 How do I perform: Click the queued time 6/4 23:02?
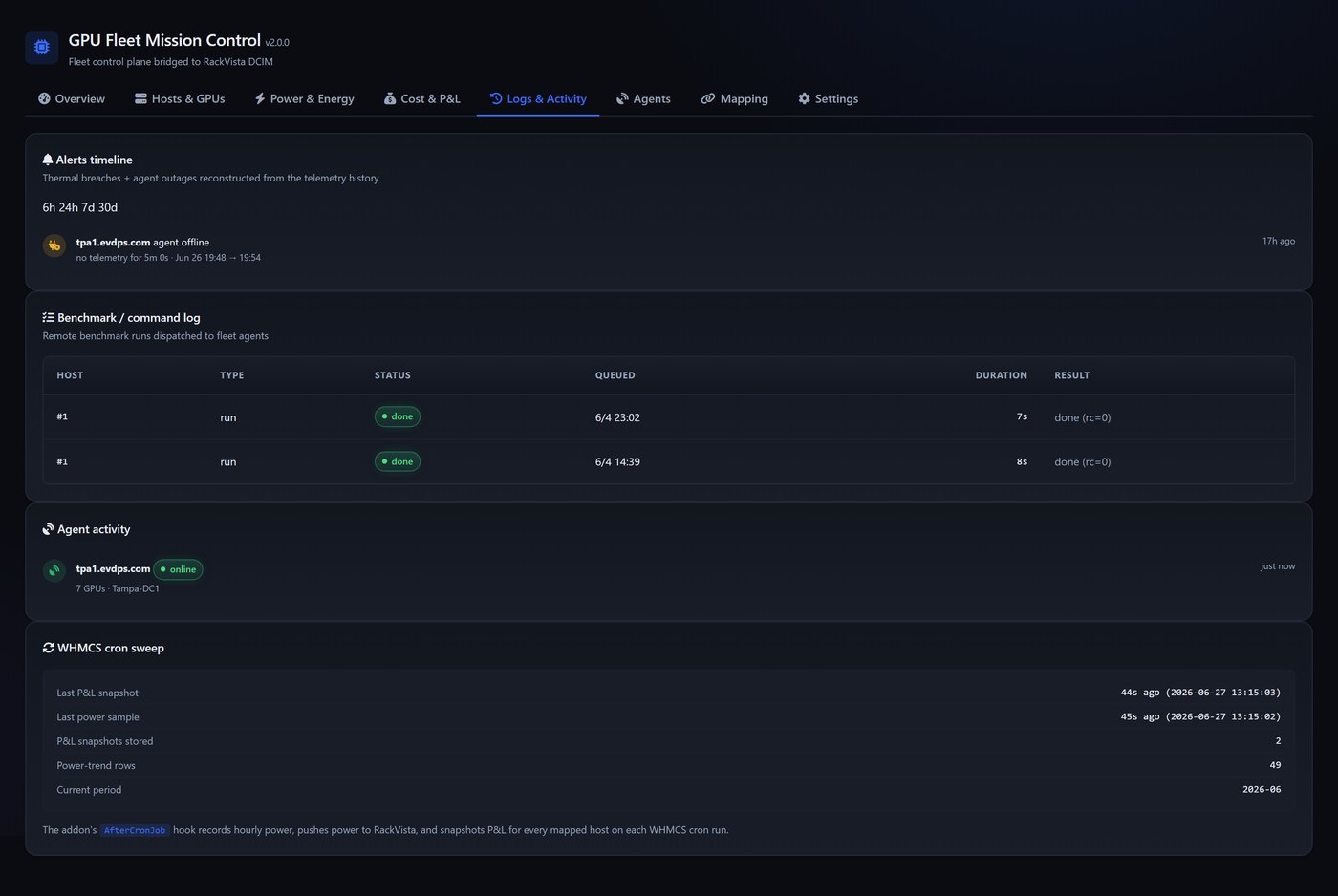pos(617,417)
